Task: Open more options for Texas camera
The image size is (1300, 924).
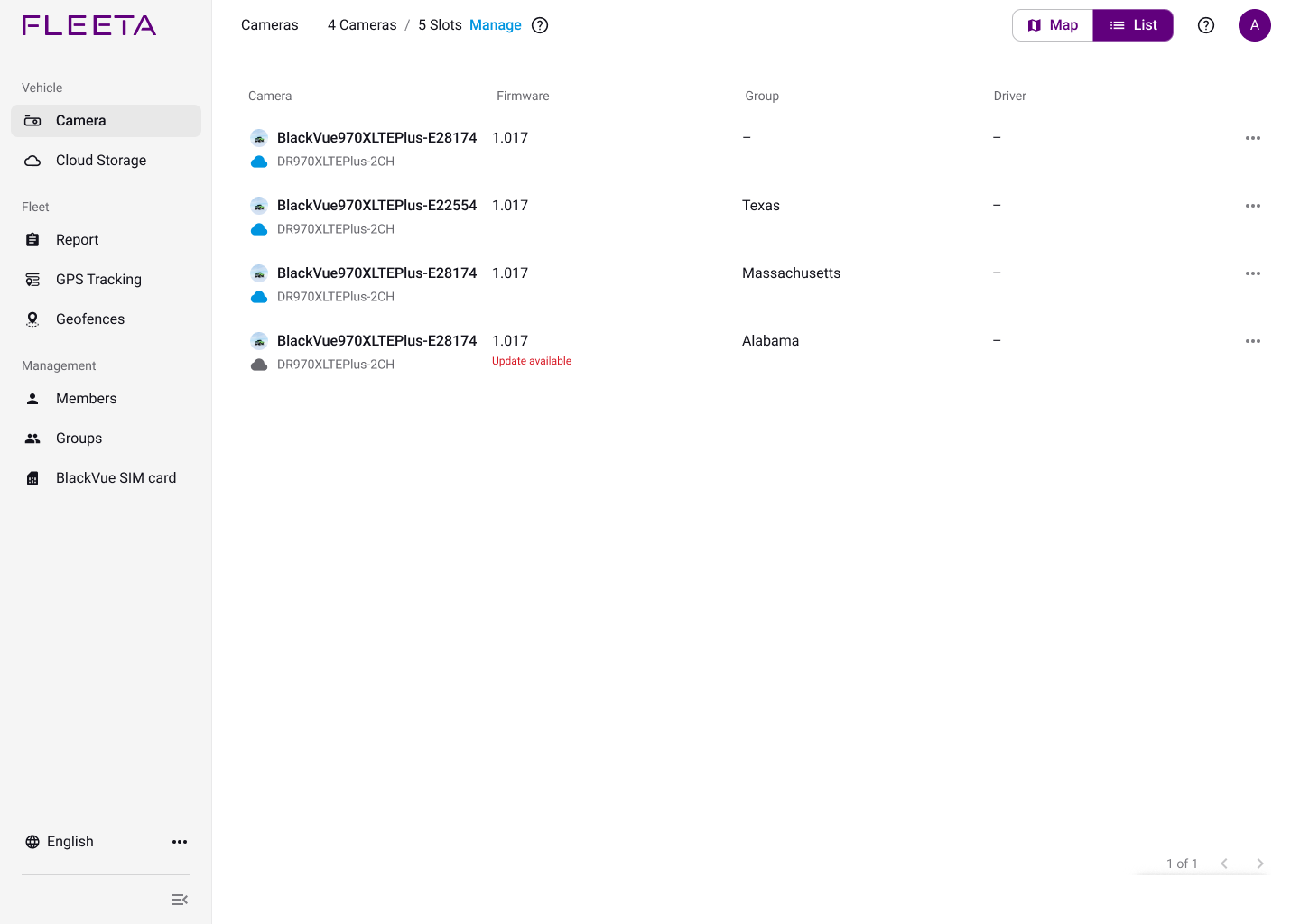Action: click(1253, 206)
